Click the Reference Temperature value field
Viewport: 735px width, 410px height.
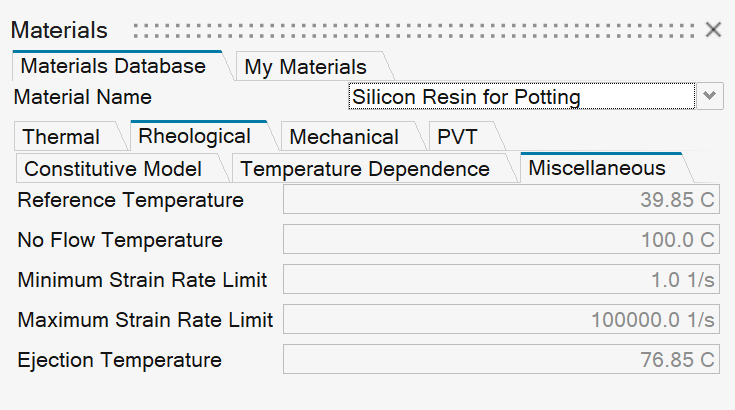pos(501,200)
